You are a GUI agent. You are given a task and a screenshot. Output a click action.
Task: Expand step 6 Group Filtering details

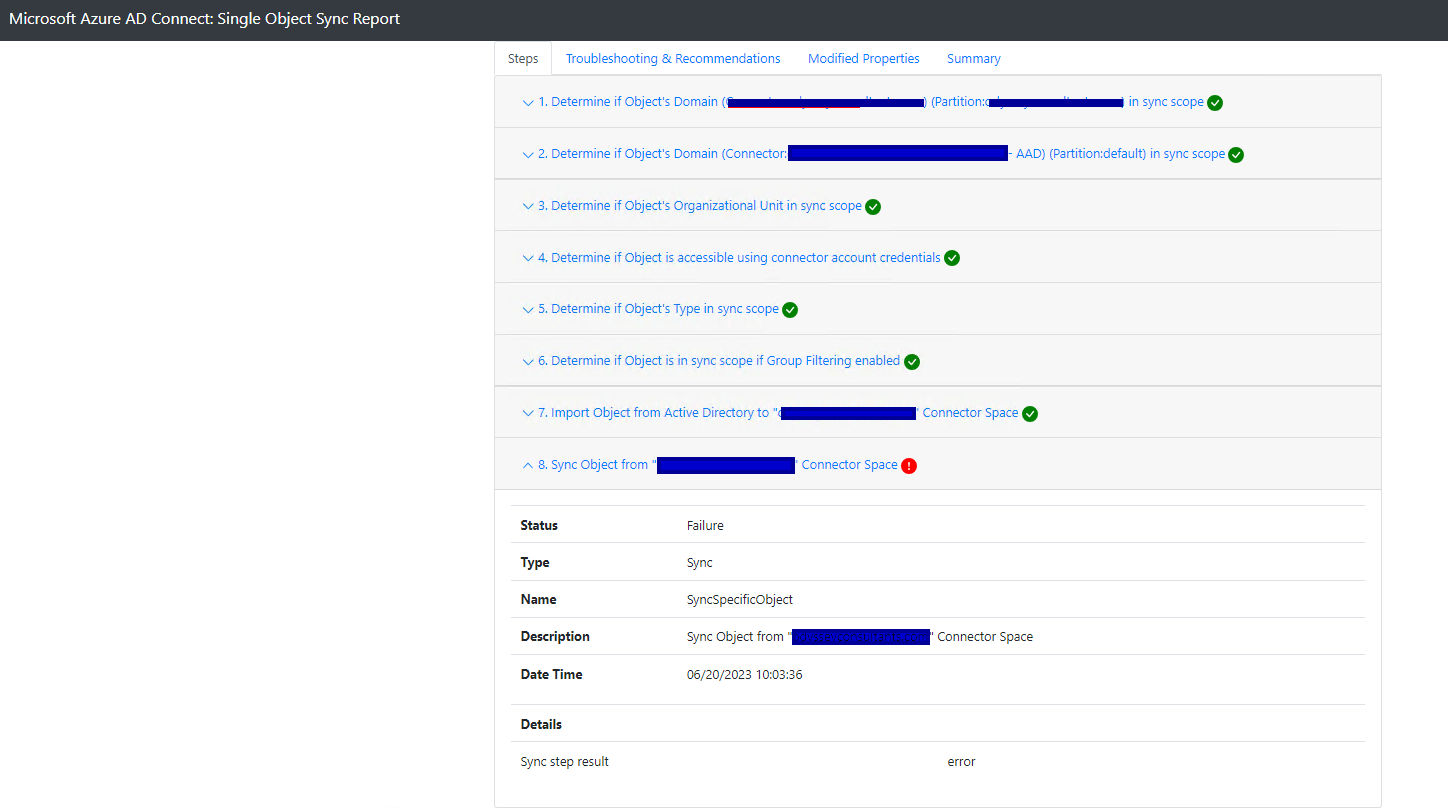[527, 360]
